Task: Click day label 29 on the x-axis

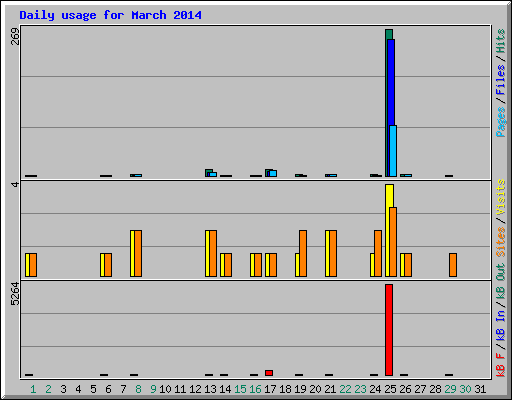Action: 450,389
